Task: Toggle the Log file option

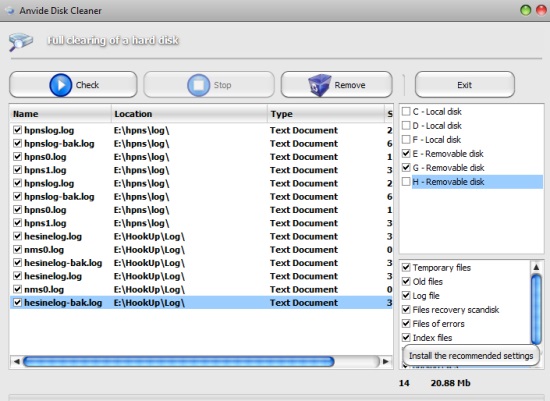Action: click(406, 296)
